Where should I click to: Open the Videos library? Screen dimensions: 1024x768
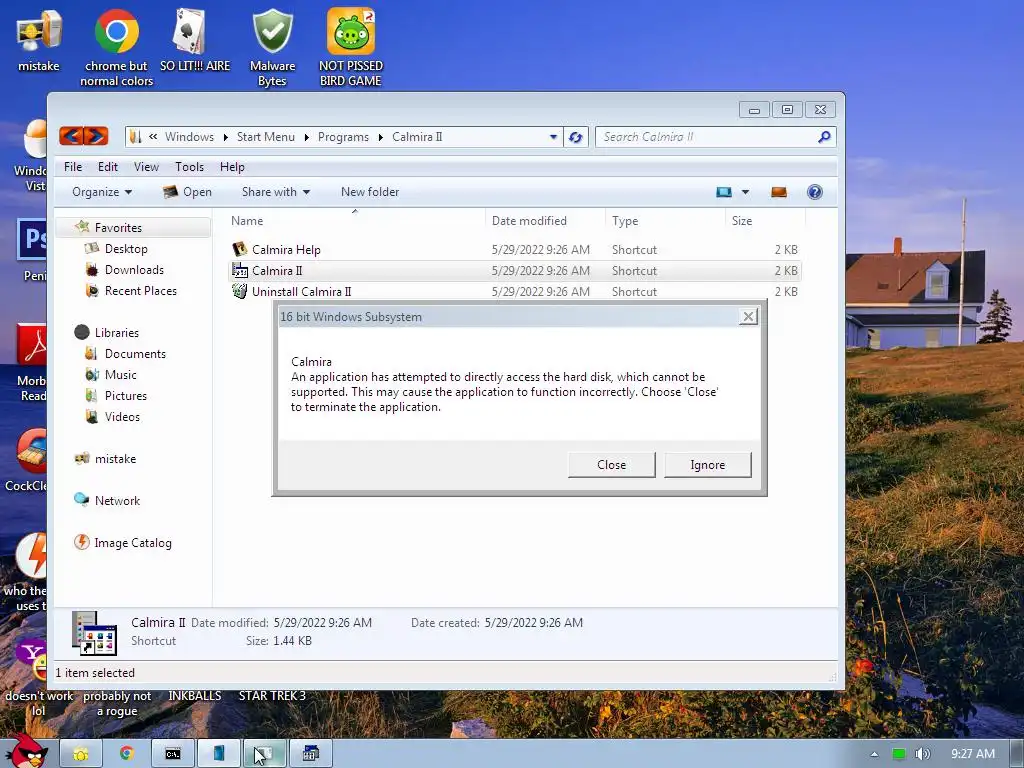coord(122,416)
